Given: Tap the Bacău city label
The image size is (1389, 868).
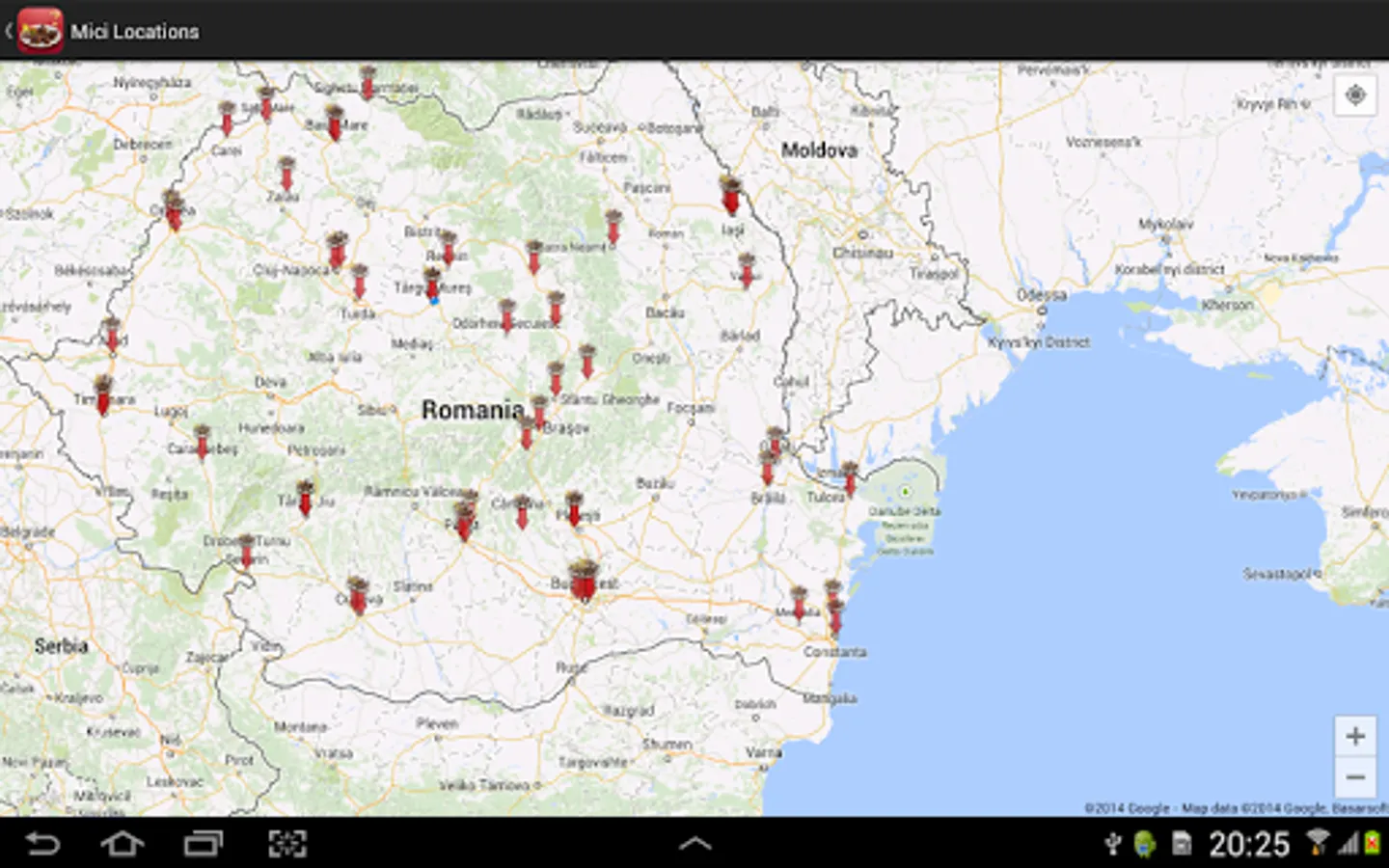Looking at the screenshot, I should tap(665, 312).
